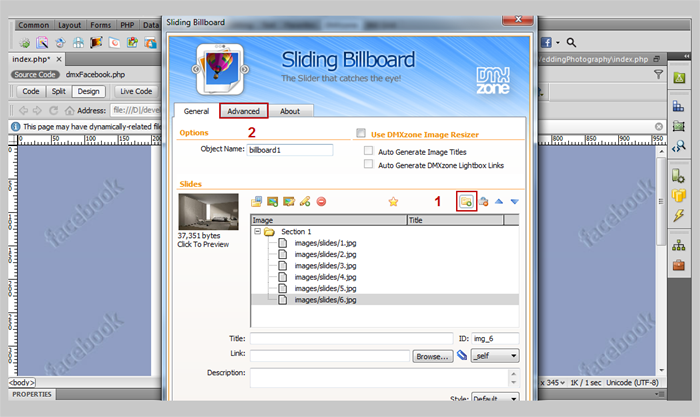Open the Facebook icon dropdown arrow
700x417 pixels.
(557, 43)
